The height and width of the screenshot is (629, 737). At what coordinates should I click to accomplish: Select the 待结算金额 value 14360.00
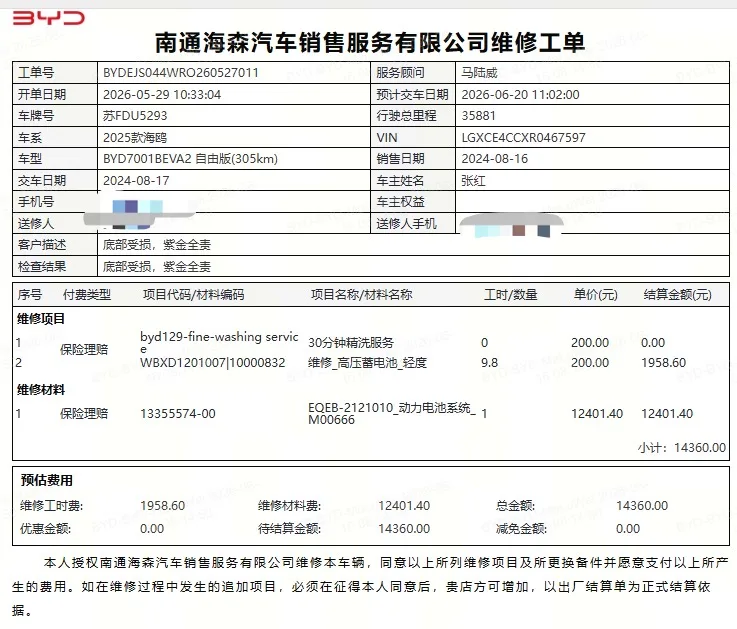point(404,529)
